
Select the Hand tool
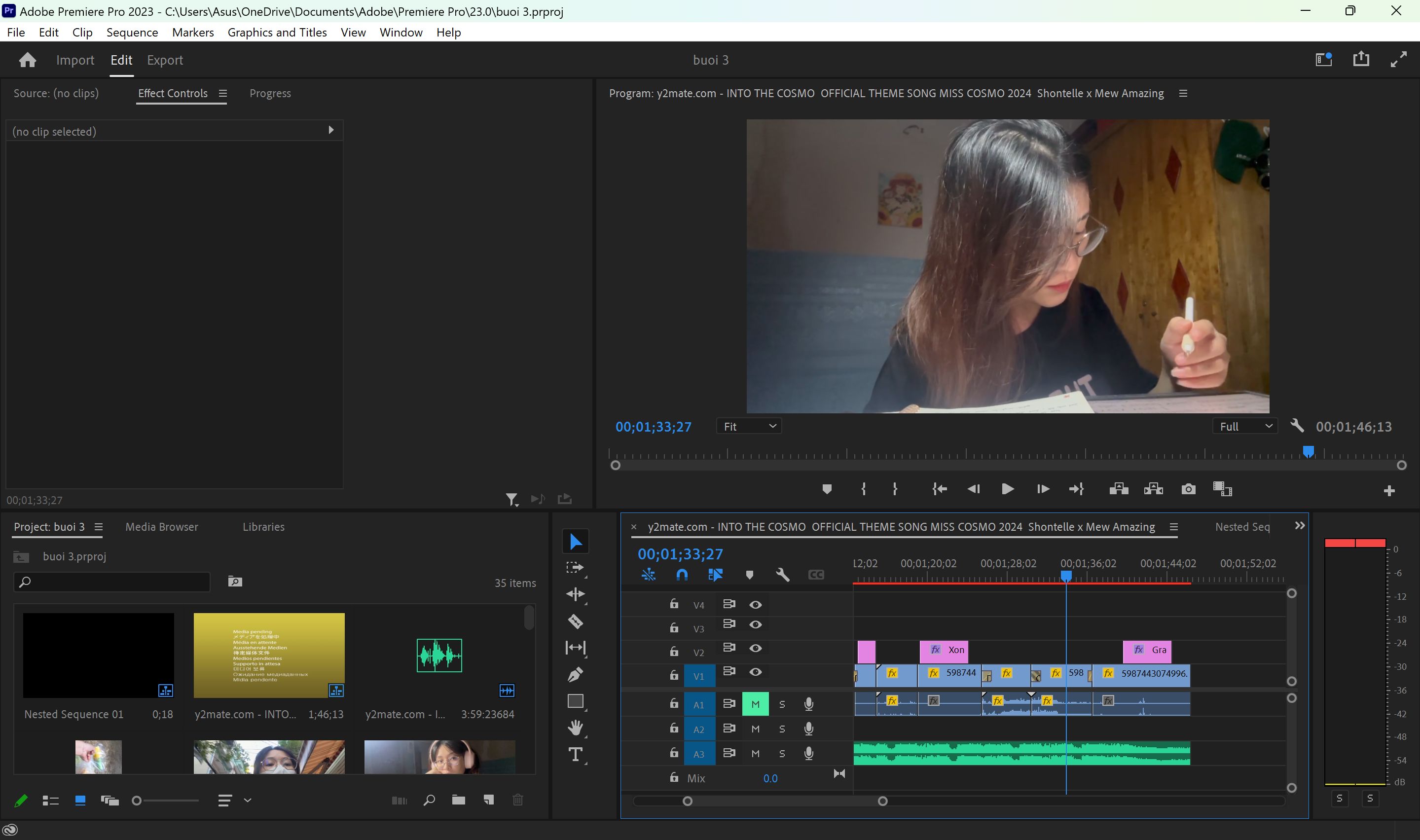click(x=575, y=728)
